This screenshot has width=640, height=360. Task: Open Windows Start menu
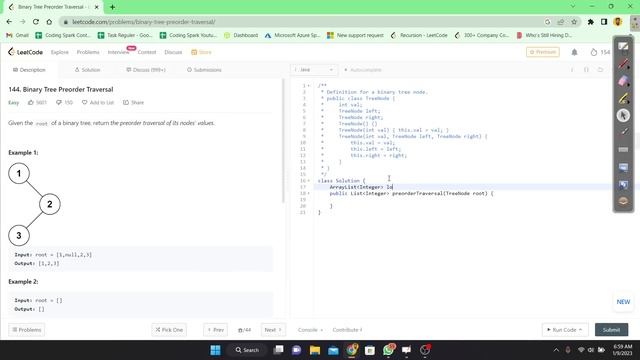(x=215, y=350)
